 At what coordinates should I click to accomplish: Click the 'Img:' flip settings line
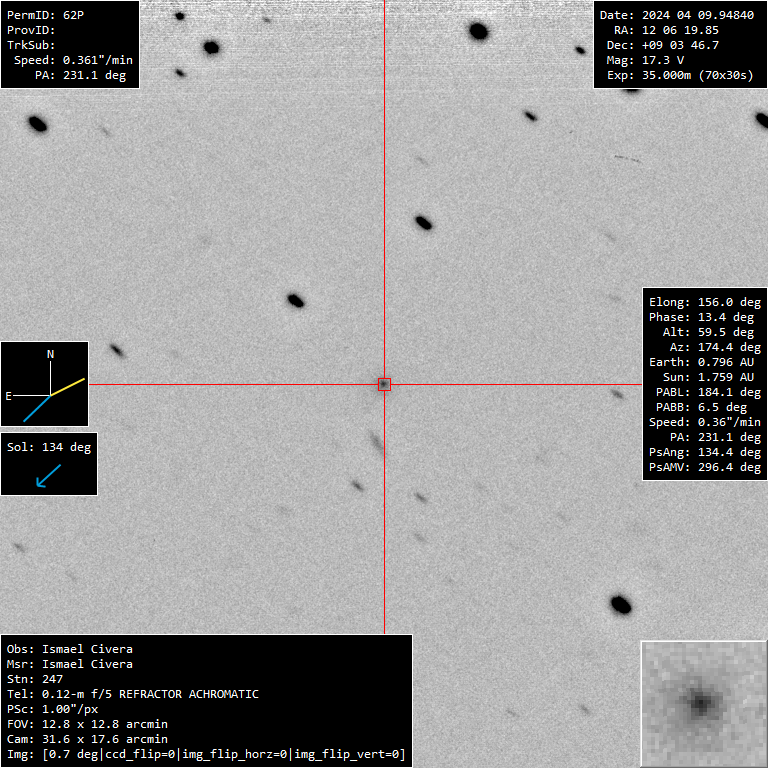pos(206,754)
